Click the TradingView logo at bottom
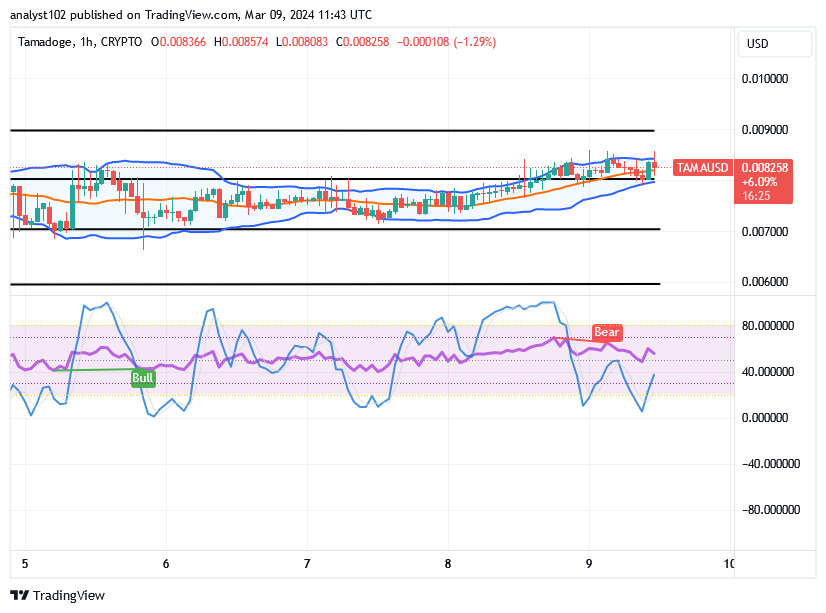 57,595
